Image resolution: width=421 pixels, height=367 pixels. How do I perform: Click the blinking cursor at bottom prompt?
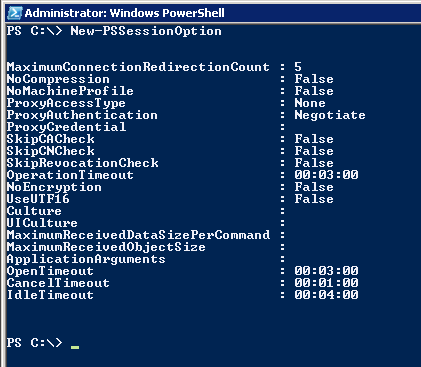(x=75, y=347)
